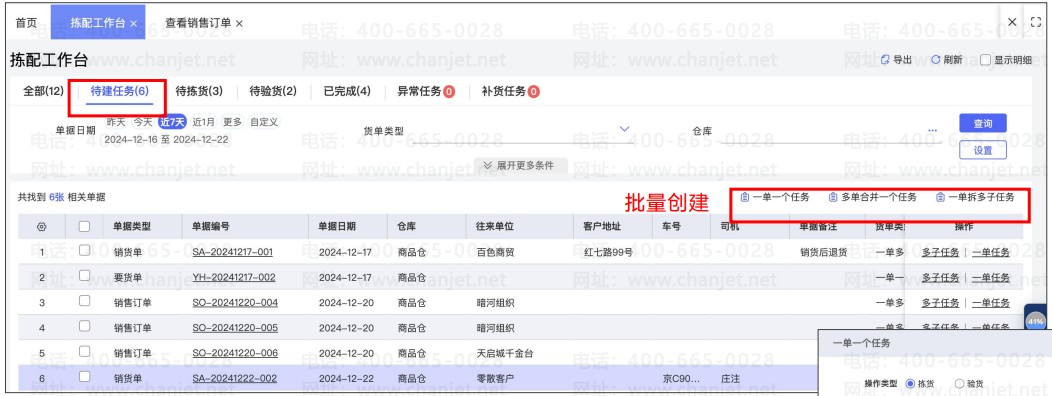Click the blue 查询 button
This screenshot has height=396, width=1052.
pyautogui.click(x=983, y=123)
